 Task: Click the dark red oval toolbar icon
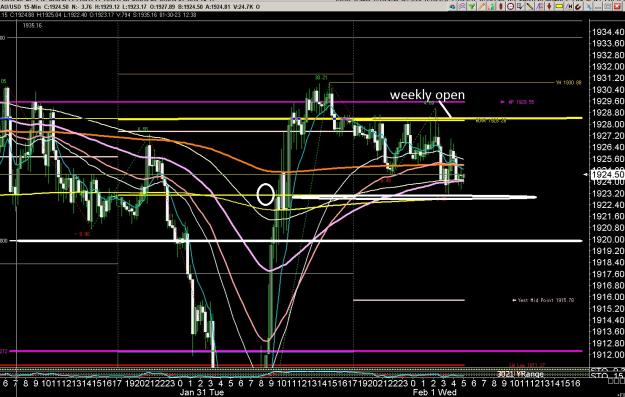(501, 7)
